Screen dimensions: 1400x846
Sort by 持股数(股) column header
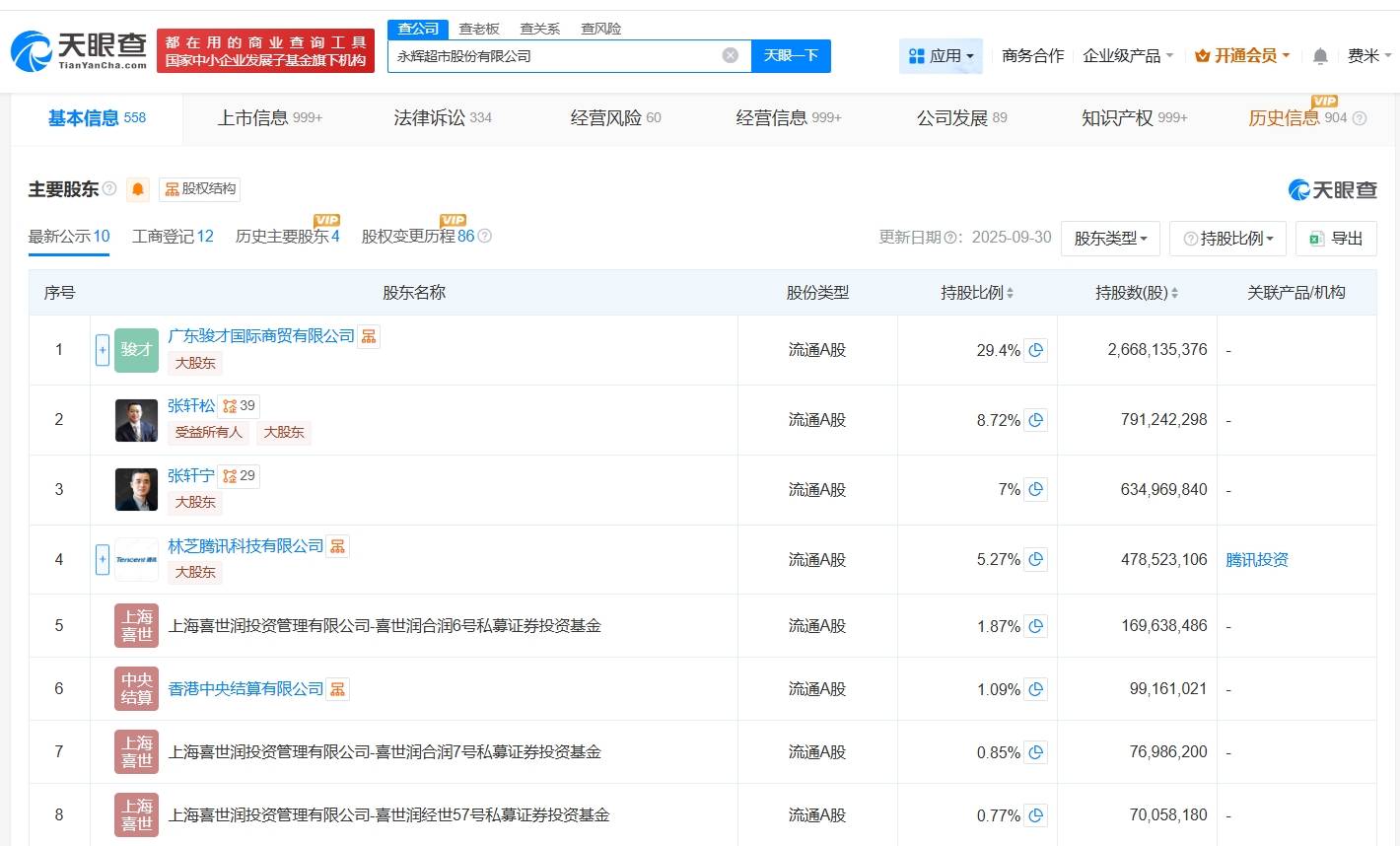pos(1137,293)
